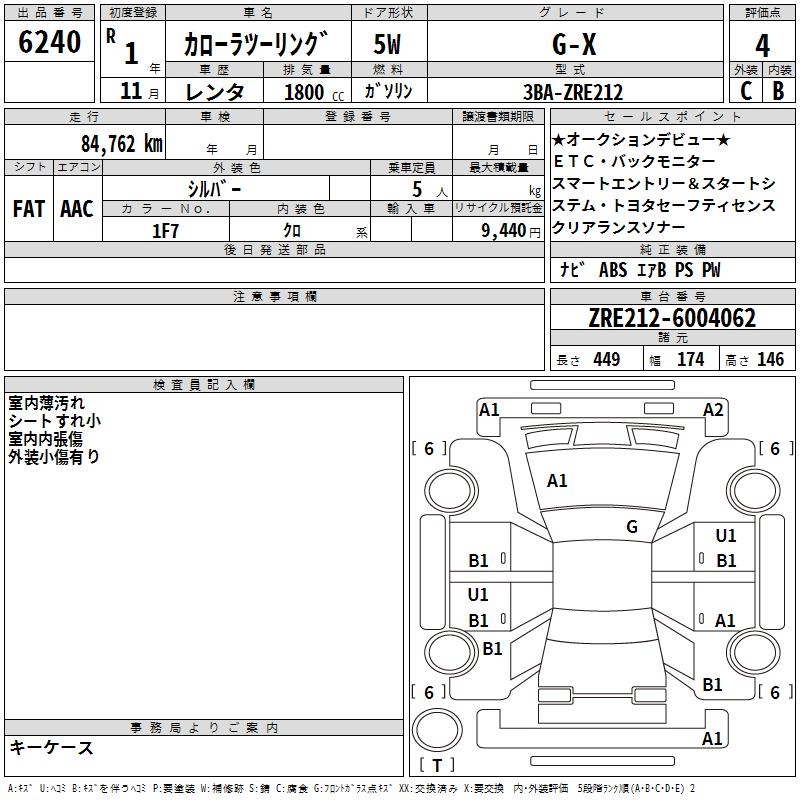Select length value 449
The height and width of the screenshot is (800, 800).
[x=607, y=359]
